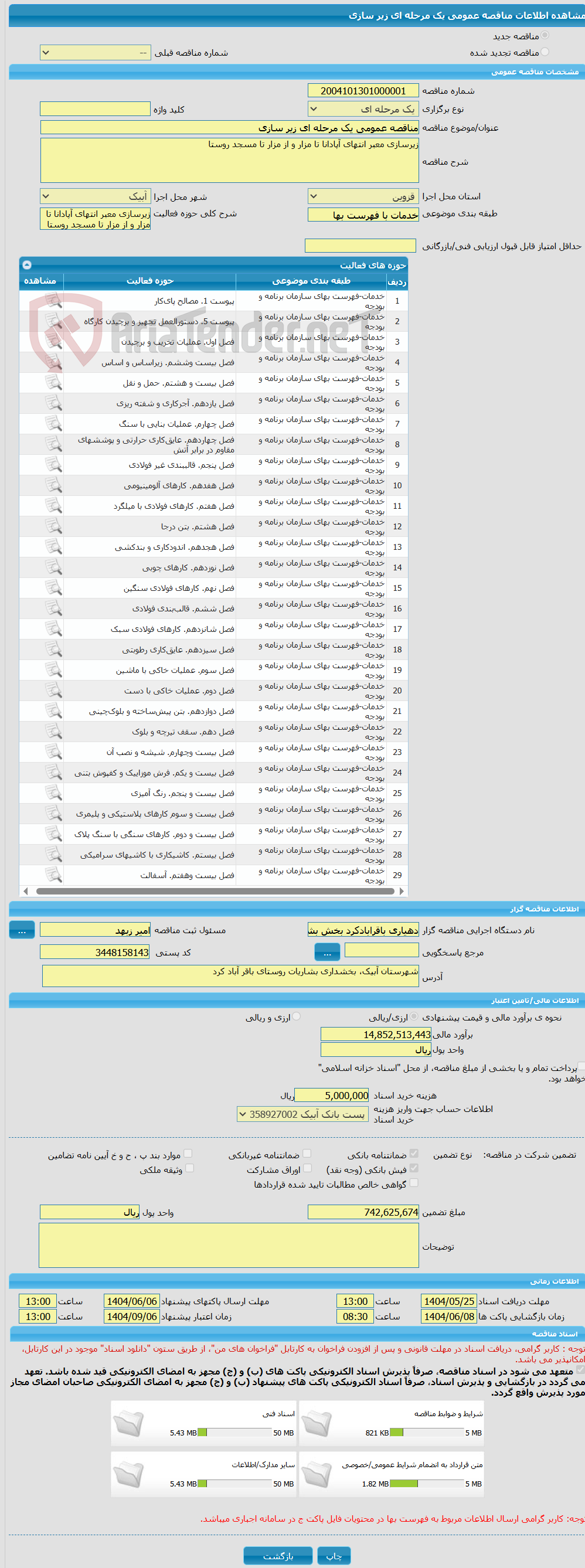Select مناقصه تجدید شده radio button
The width and height of the screenshot is (585, 1568).
(x=545, y=52)
